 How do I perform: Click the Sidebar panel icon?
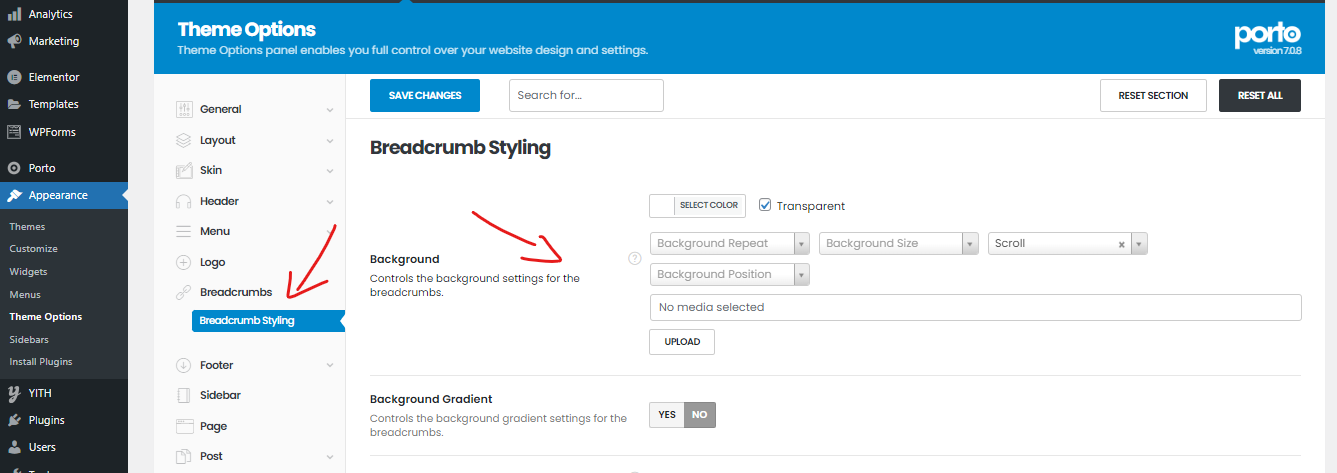coord(183,395)
